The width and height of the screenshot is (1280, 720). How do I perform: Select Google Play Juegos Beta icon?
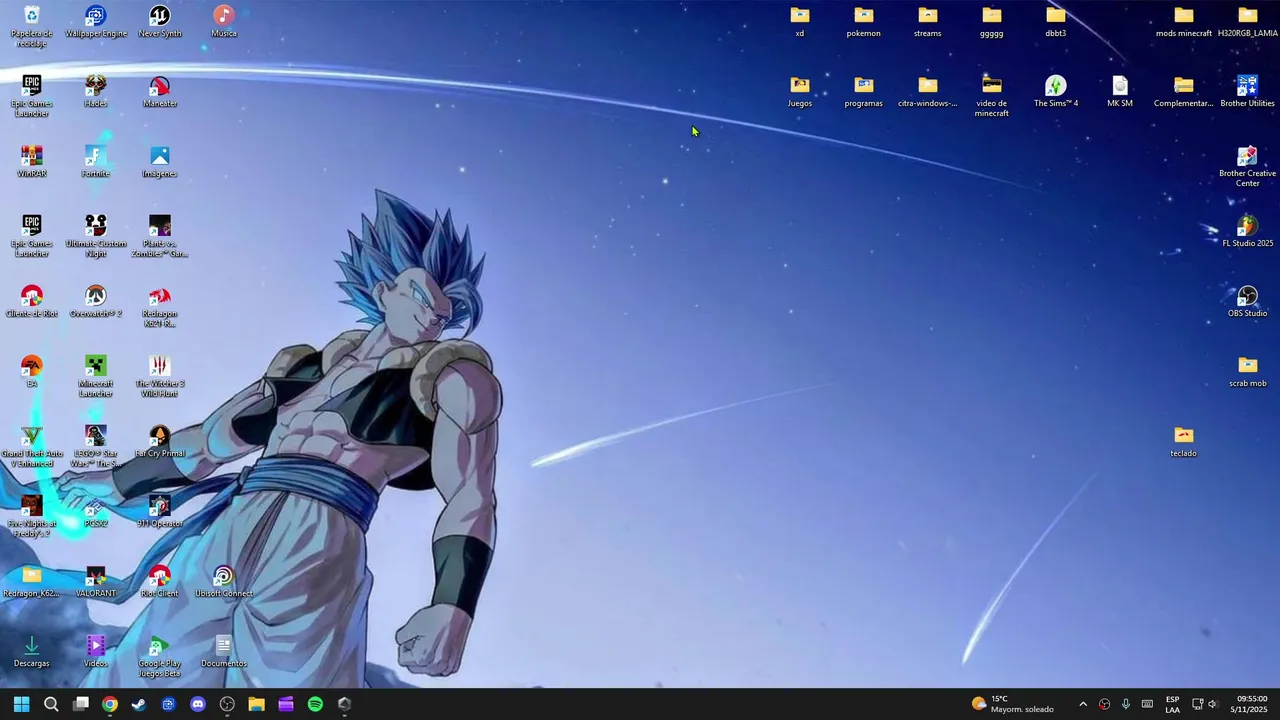point(160,657)
